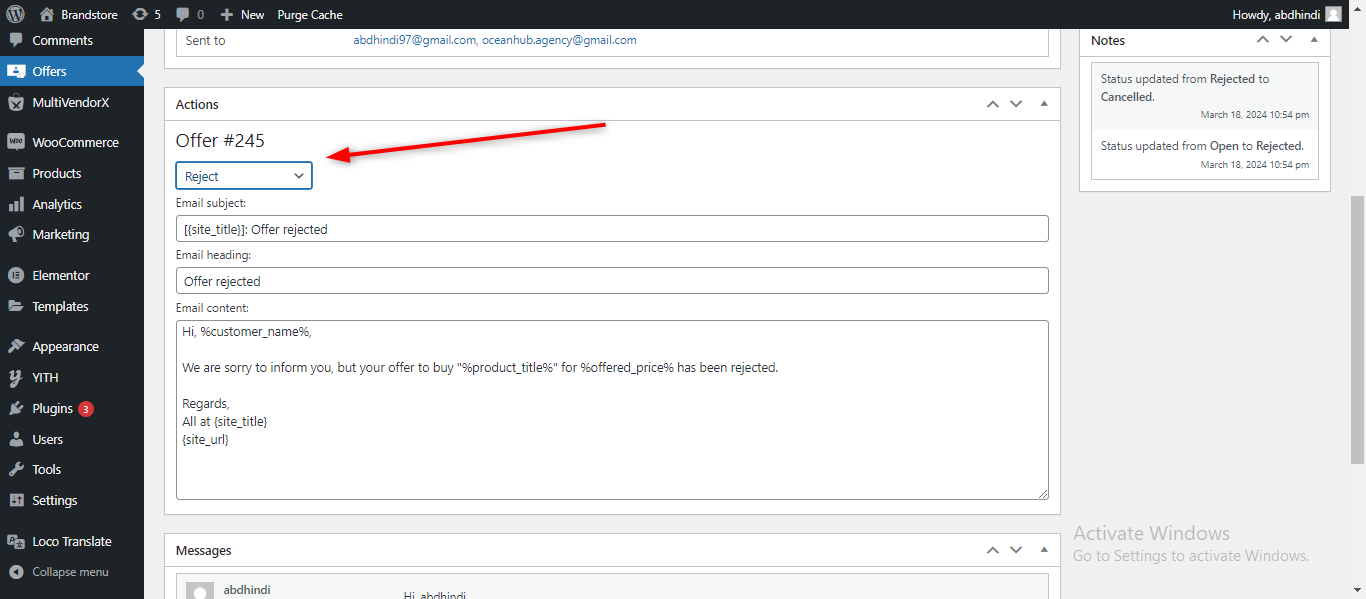Click the Messages panel title

click(x=204, y=550)
